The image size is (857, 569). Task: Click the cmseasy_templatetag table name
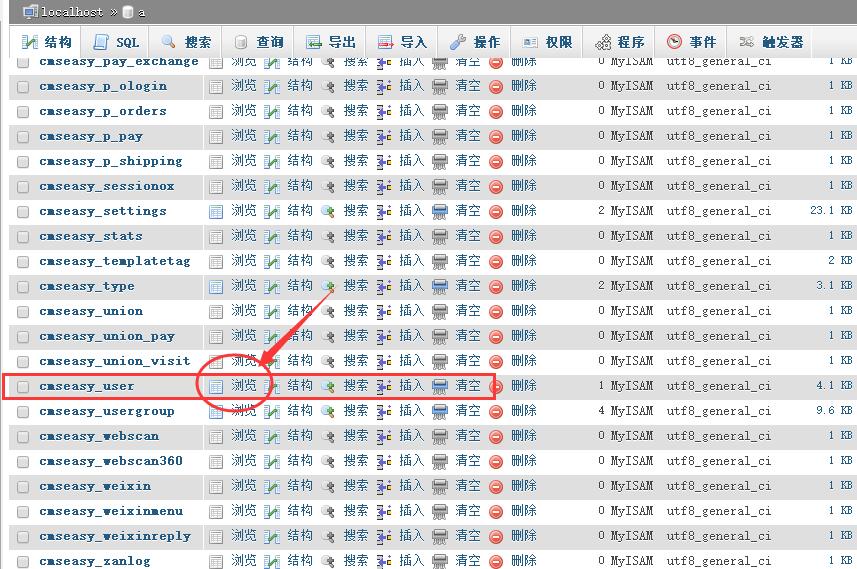(114, 261)
